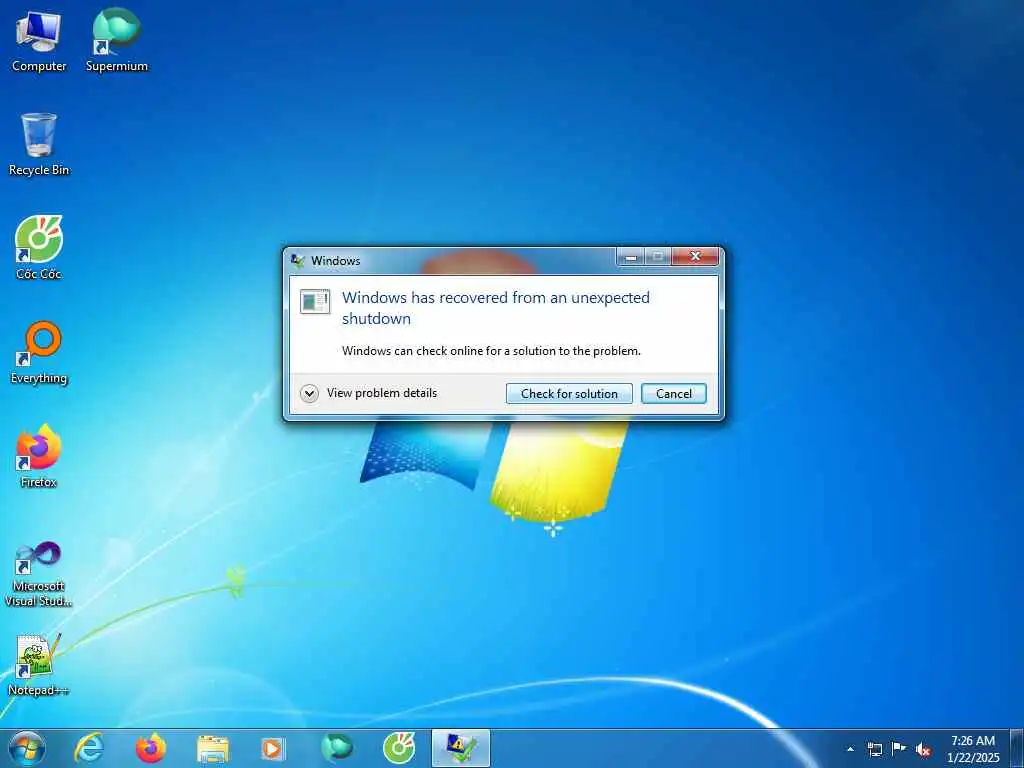This screenshot has width=1024, height=768.
Task: Open the clock showing 7:26 AM
Action: pos(972,749)
